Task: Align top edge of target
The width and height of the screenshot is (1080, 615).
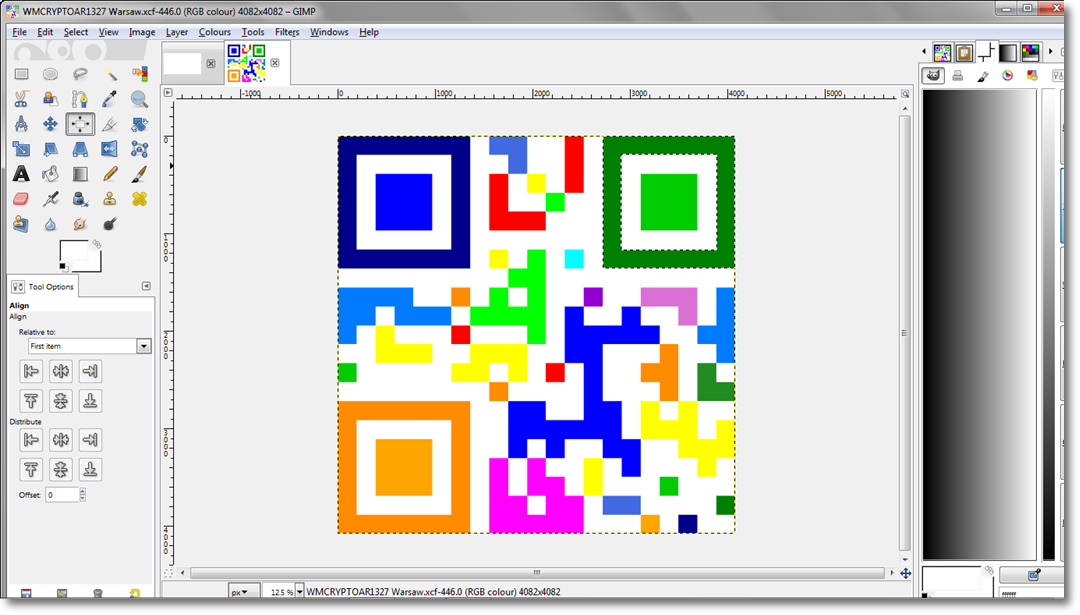Action: [x=31, y=401]
